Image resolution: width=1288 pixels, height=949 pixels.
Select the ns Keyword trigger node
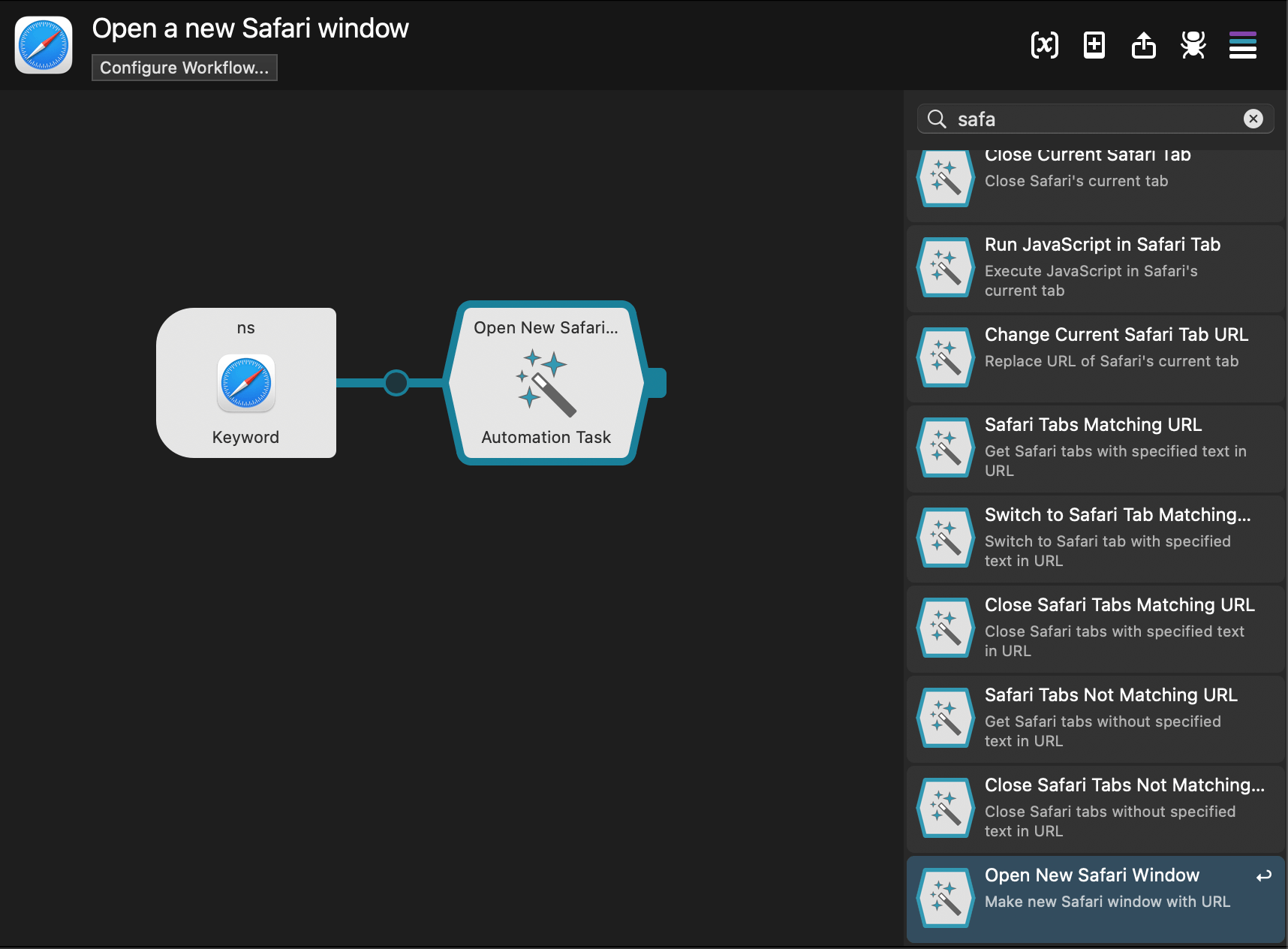[245, 383]
